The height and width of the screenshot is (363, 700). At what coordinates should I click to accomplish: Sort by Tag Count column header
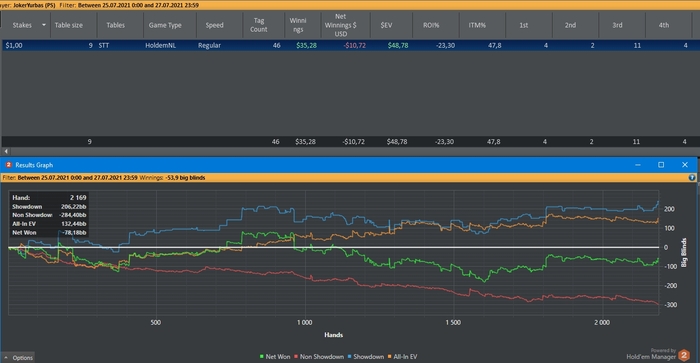(x=259, y=25)
